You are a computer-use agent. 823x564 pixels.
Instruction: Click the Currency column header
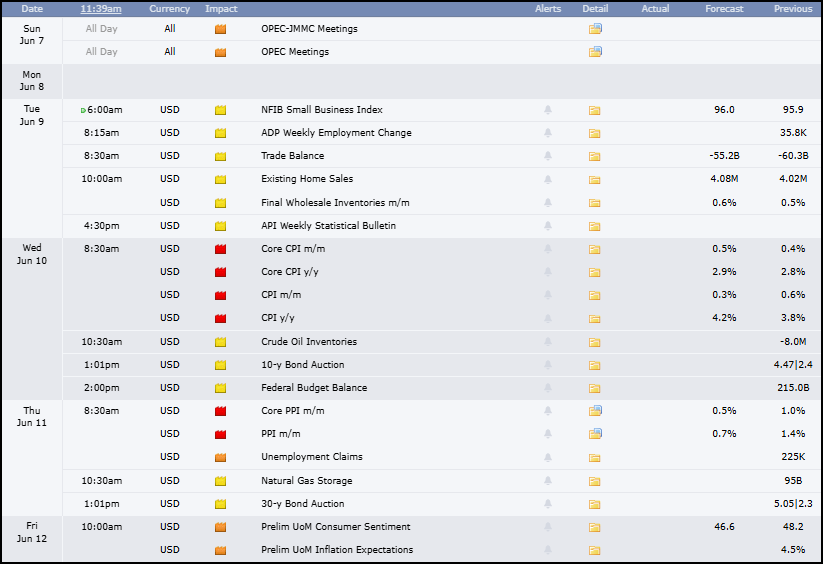click(170, 9)
